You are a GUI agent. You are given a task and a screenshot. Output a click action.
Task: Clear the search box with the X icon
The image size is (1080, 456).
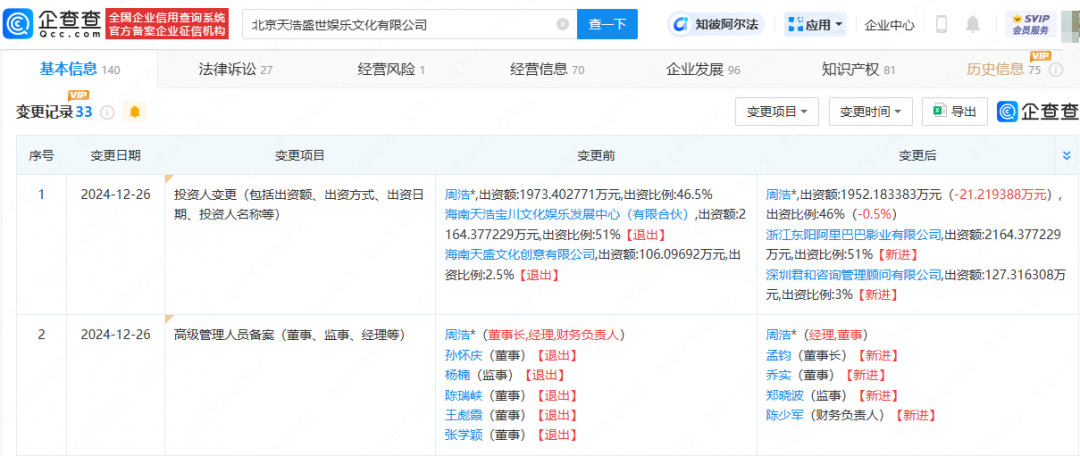point(563,25)
